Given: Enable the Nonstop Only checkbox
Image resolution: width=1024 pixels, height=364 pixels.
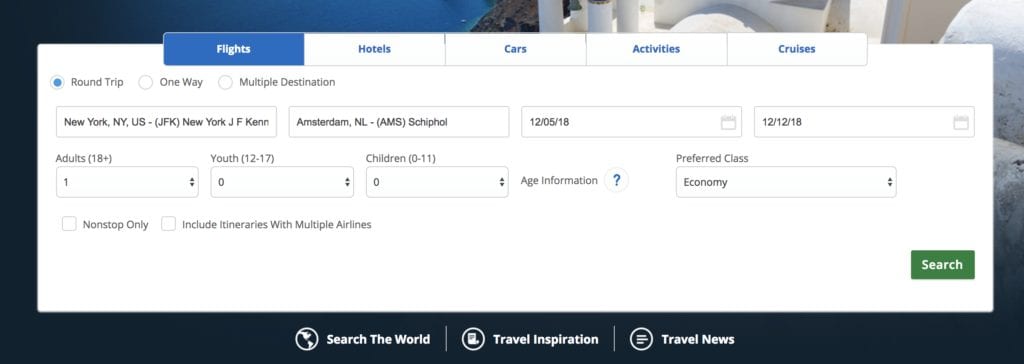Looking at the screenshot, I should coord(69,224).
